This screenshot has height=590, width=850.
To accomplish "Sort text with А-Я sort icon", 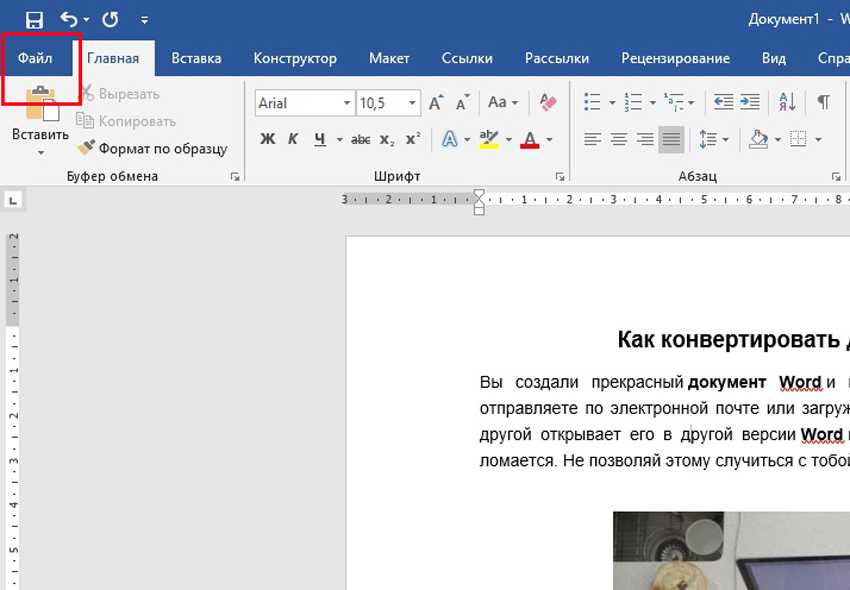I will click(x=787, y=102).
